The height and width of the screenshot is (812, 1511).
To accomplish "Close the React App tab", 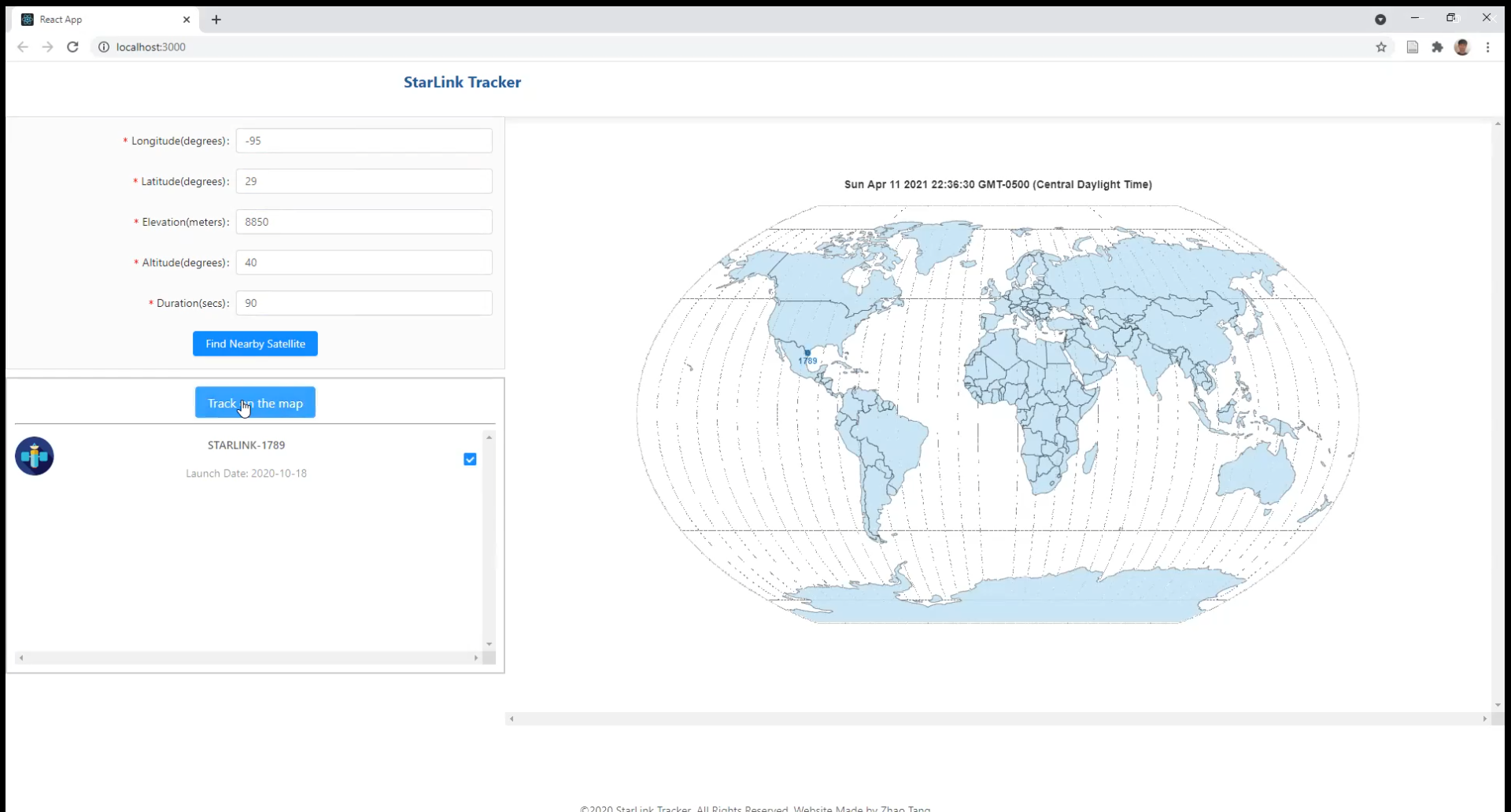I will click(x=187, y=20).
